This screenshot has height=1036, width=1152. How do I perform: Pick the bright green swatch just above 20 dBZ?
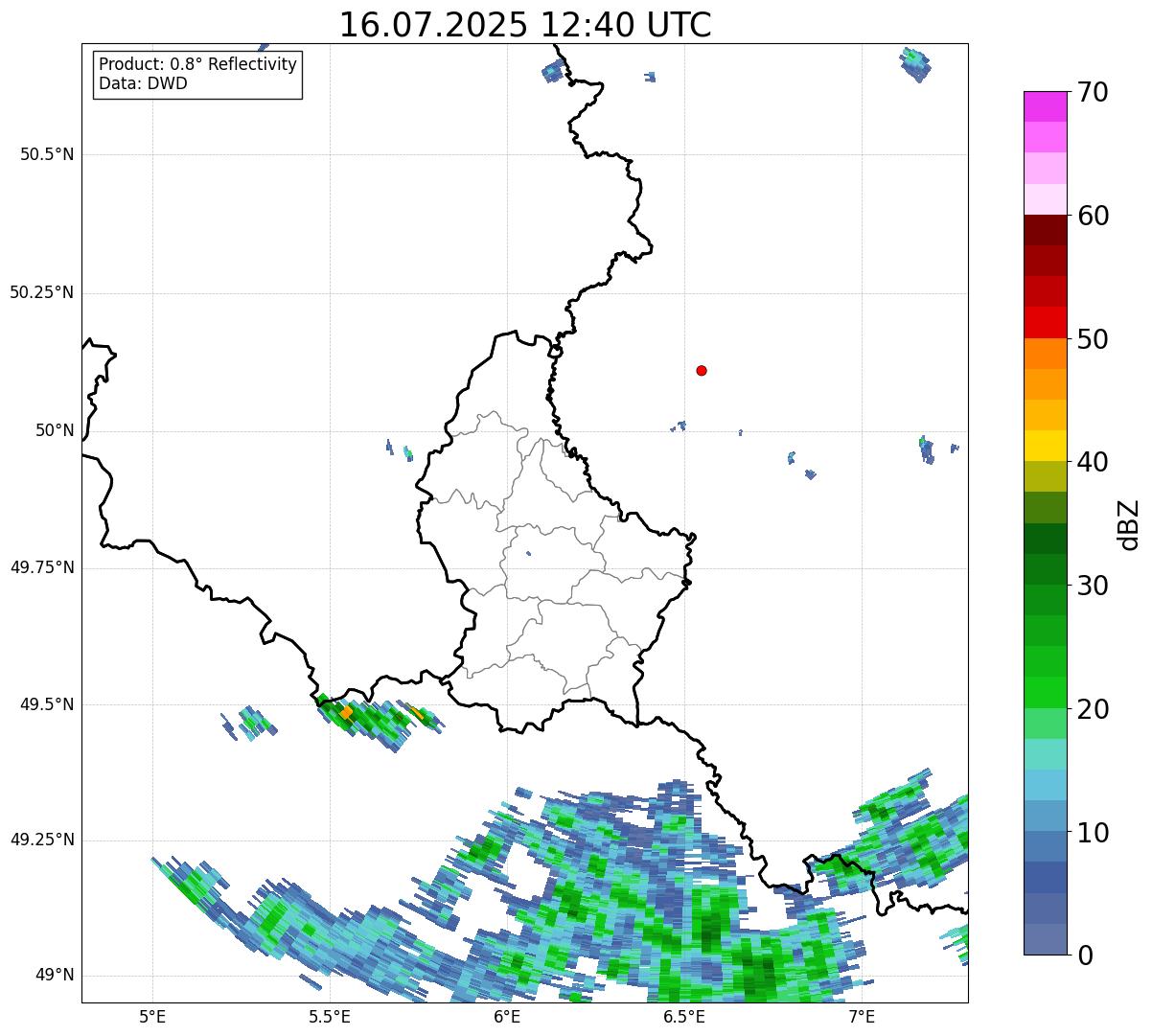[1045, 693]
